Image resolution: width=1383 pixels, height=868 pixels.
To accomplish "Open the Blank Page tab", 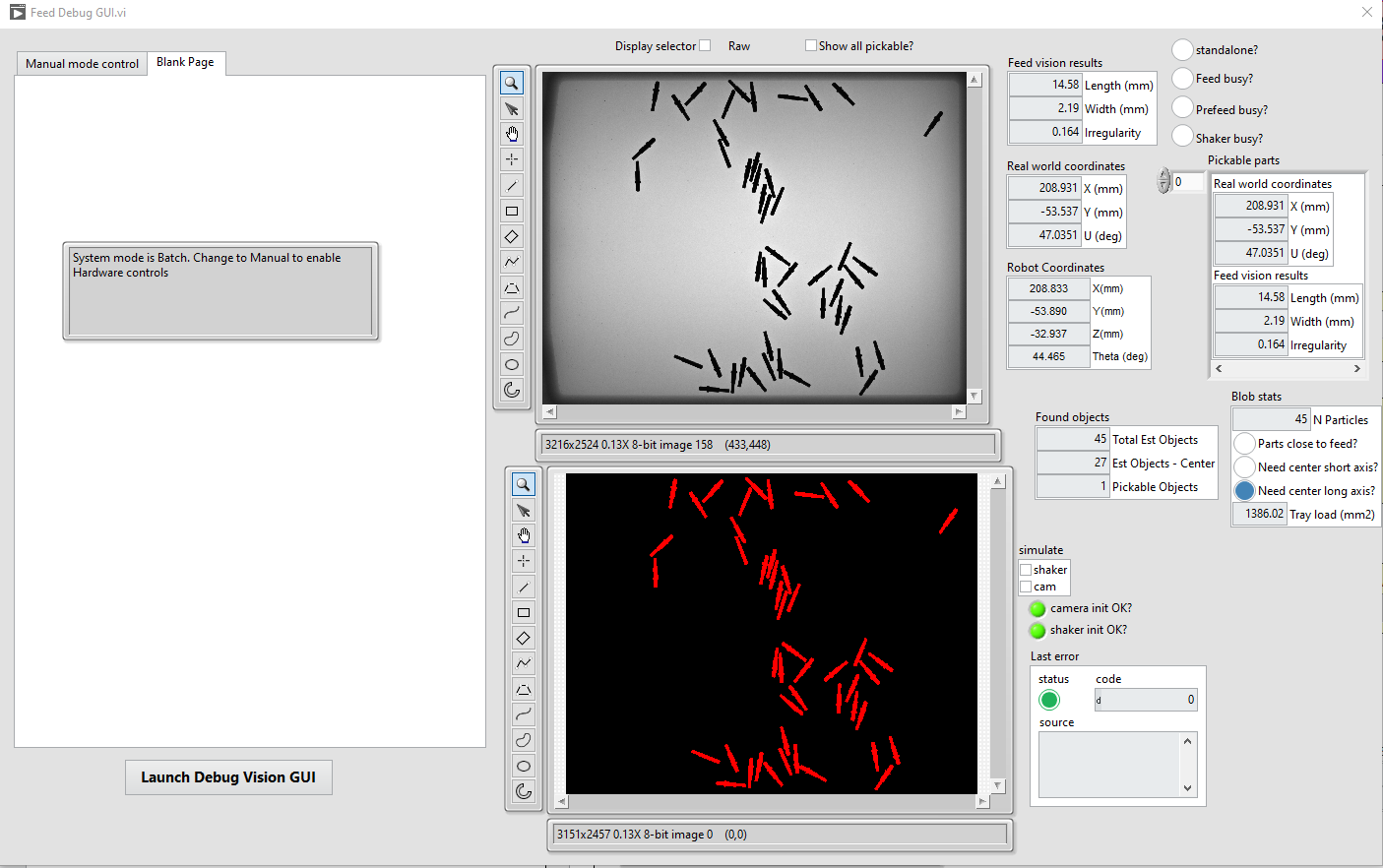I will coord(185,62).
